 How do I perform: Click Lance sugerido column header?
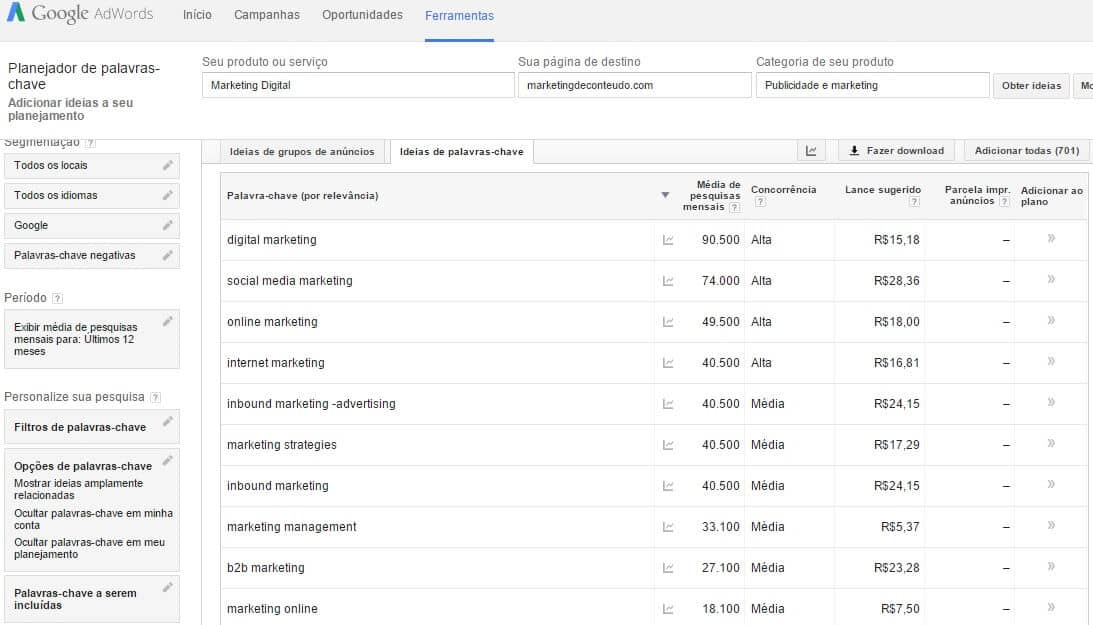coord(882,190)
